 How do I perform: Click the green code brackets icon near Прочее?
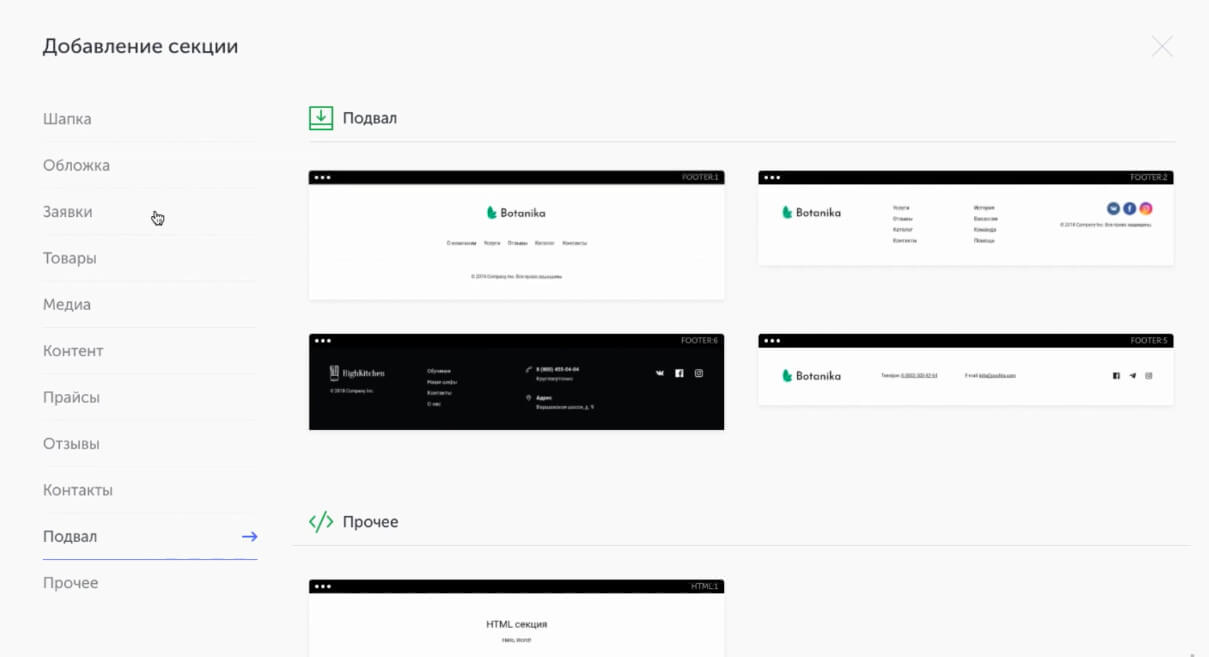[320, 522]
